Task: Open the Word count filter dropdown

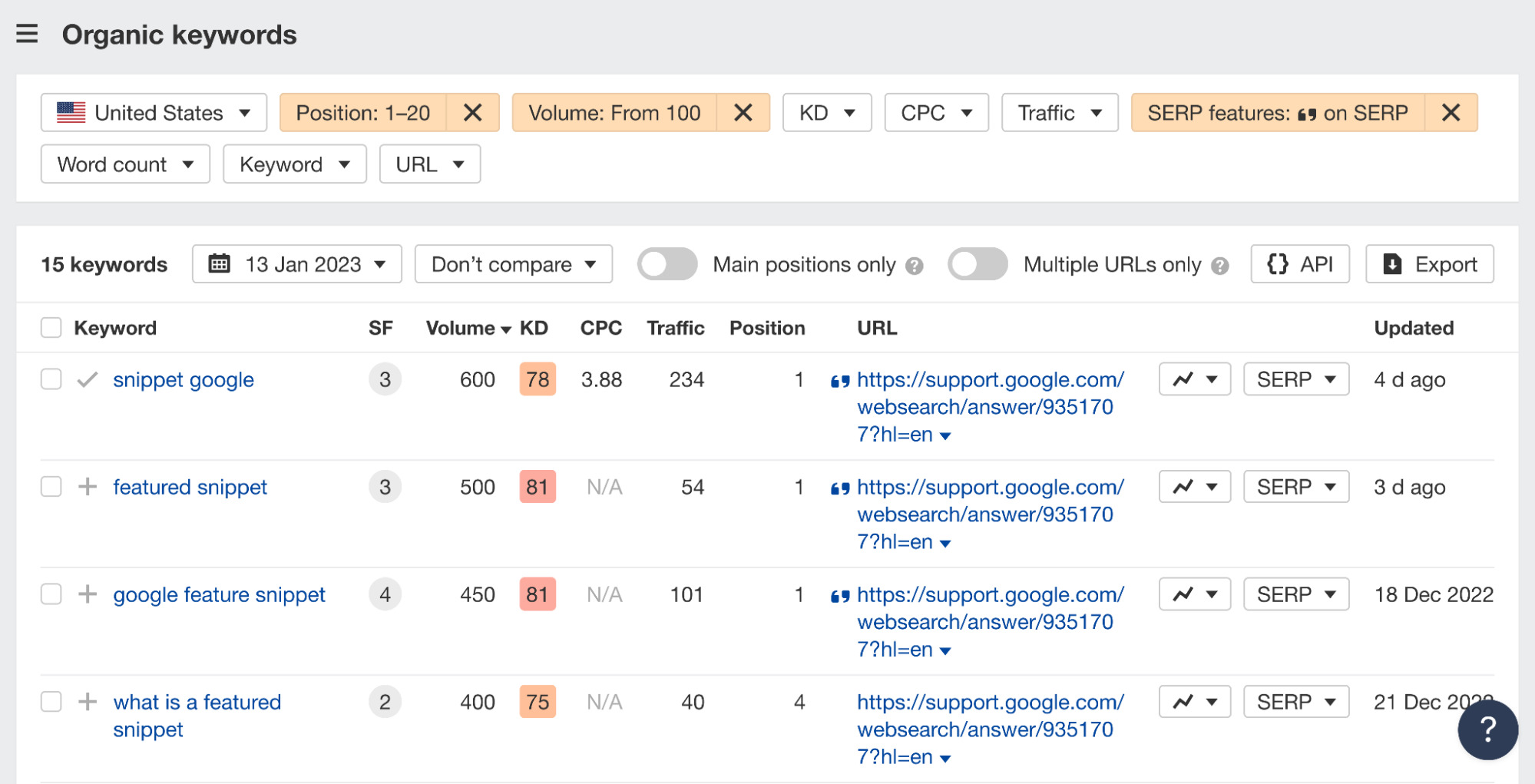Action: [x=124, y=164]
